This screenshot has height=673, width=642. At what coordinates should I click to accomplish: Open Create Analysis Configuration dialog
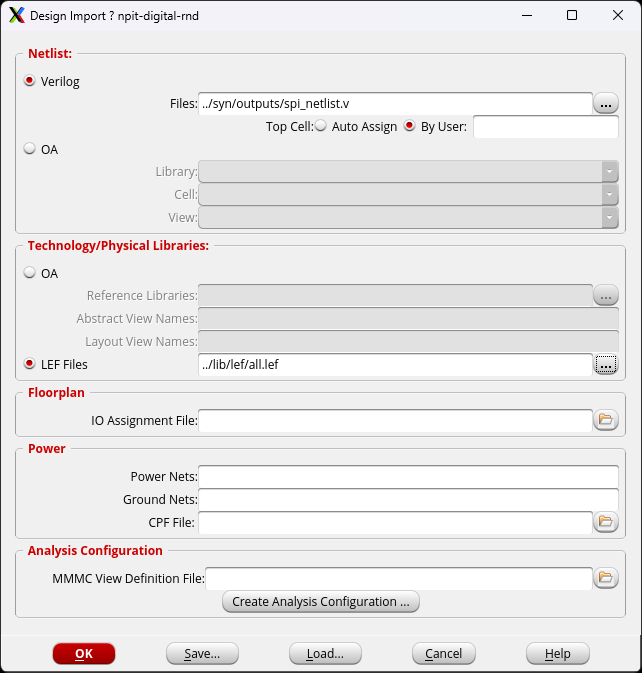point(321,602)
